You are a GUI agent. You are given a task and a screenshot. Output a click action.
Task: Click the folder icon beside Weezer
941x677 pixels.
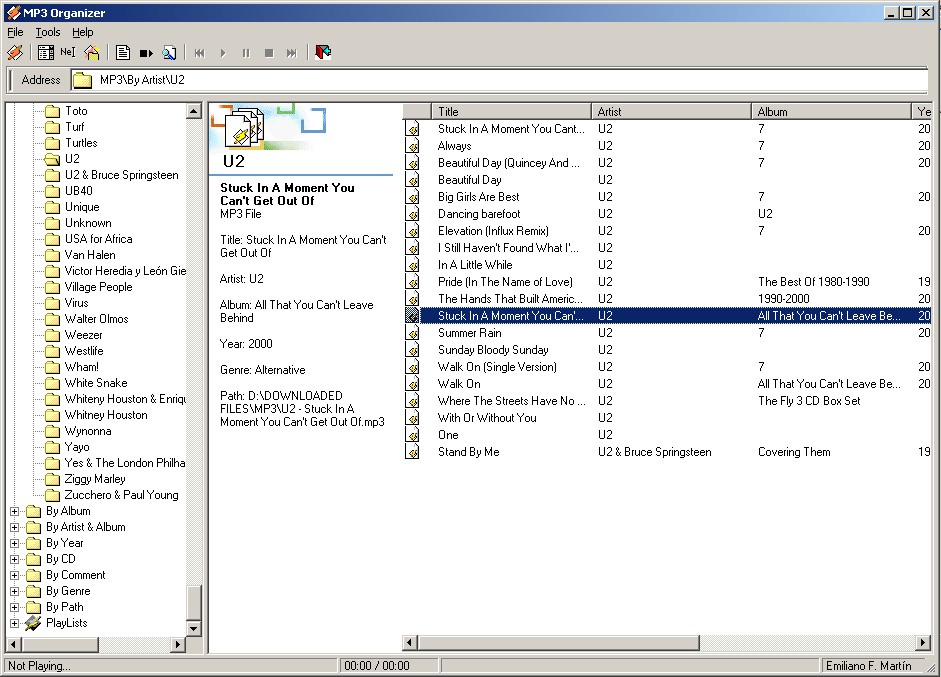pos(53,335)
